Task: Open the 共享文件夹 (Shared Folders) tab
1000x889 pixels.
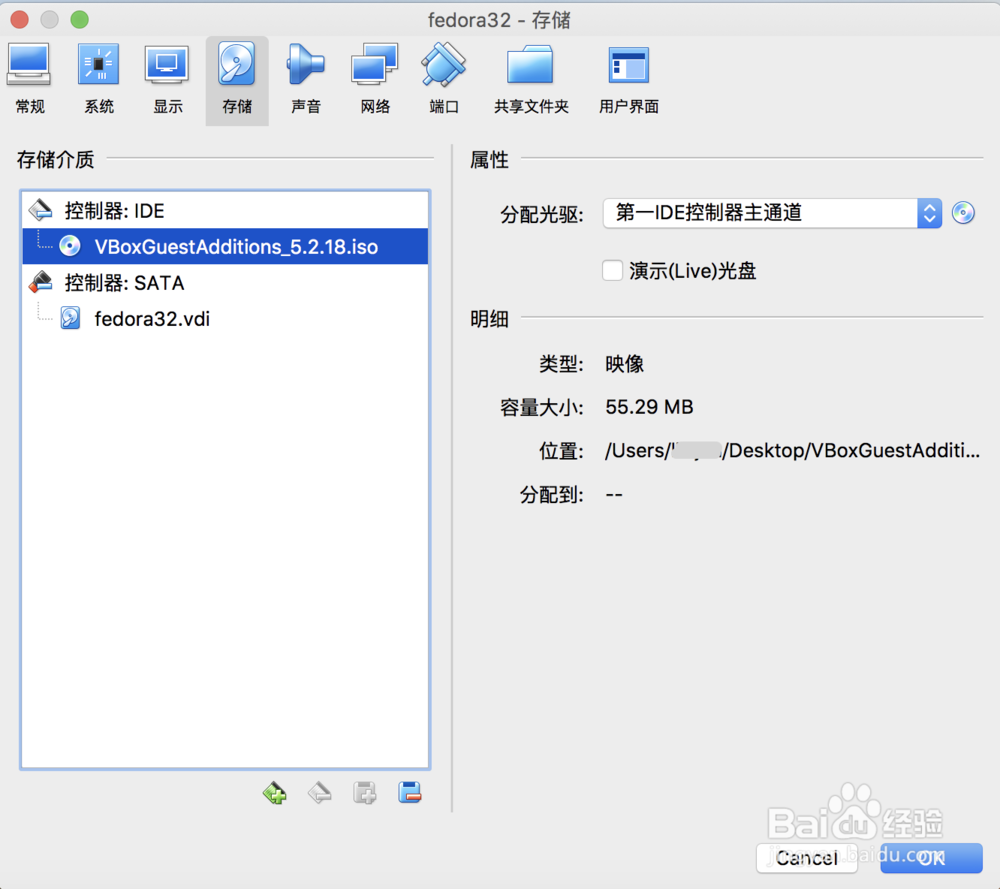Action: coord(531,80)
